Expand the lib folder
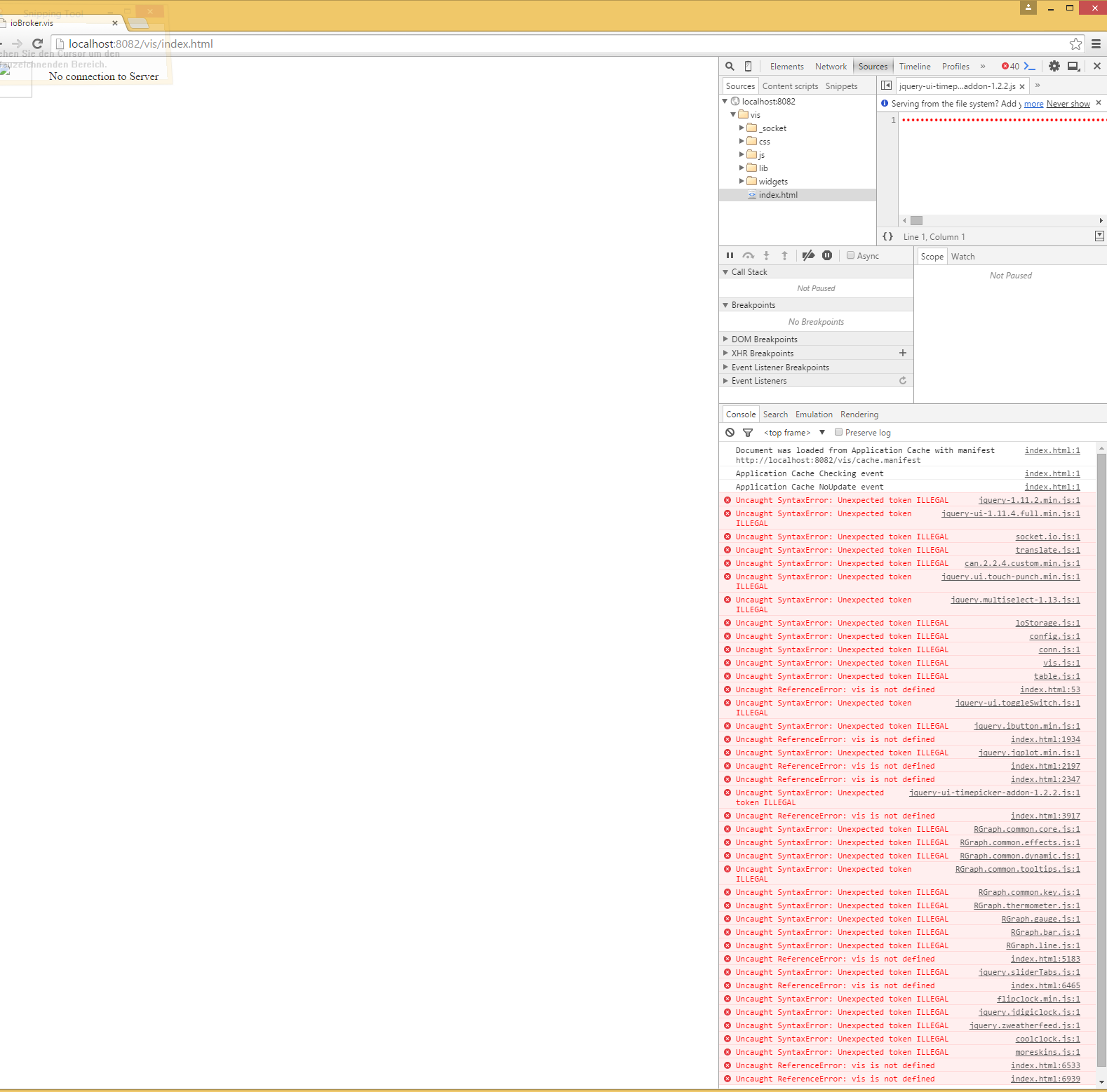 tap(742, 168)
